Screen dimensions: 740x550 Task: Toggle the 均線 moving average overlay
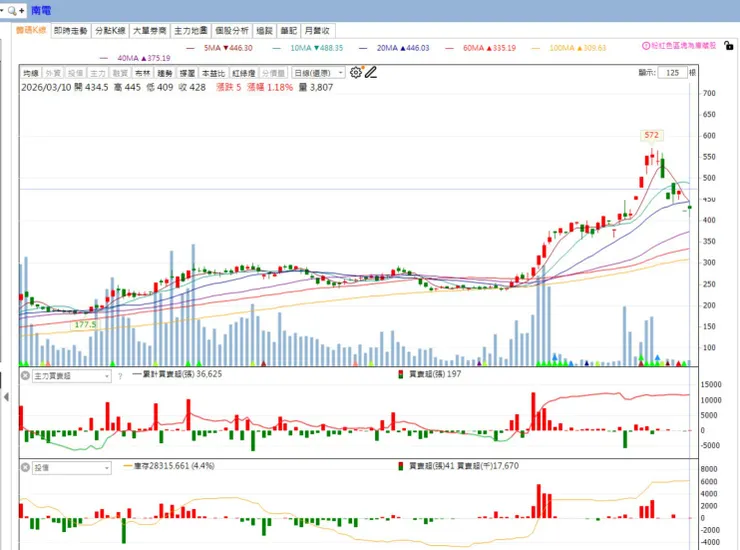pos(31,73)
